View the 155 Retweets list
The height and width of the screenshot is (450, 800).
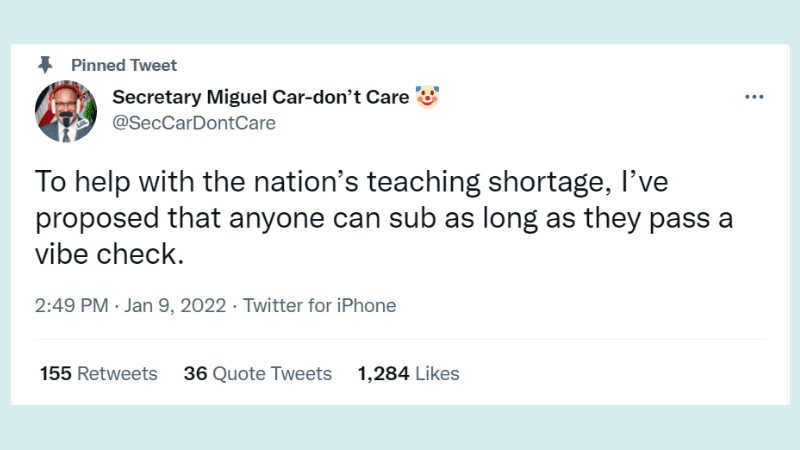98,374
